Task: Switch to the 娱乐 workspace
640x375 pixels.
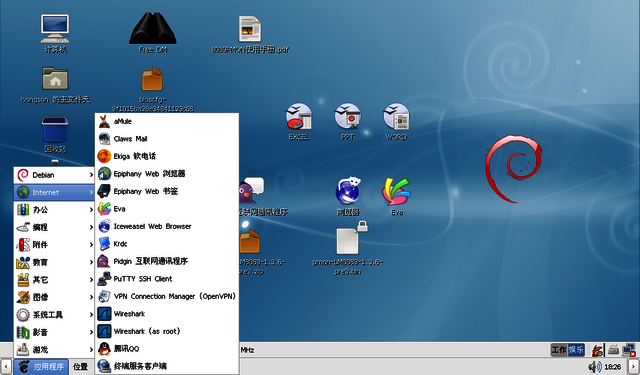Action: pyautogui.click(x=576, y=350)
